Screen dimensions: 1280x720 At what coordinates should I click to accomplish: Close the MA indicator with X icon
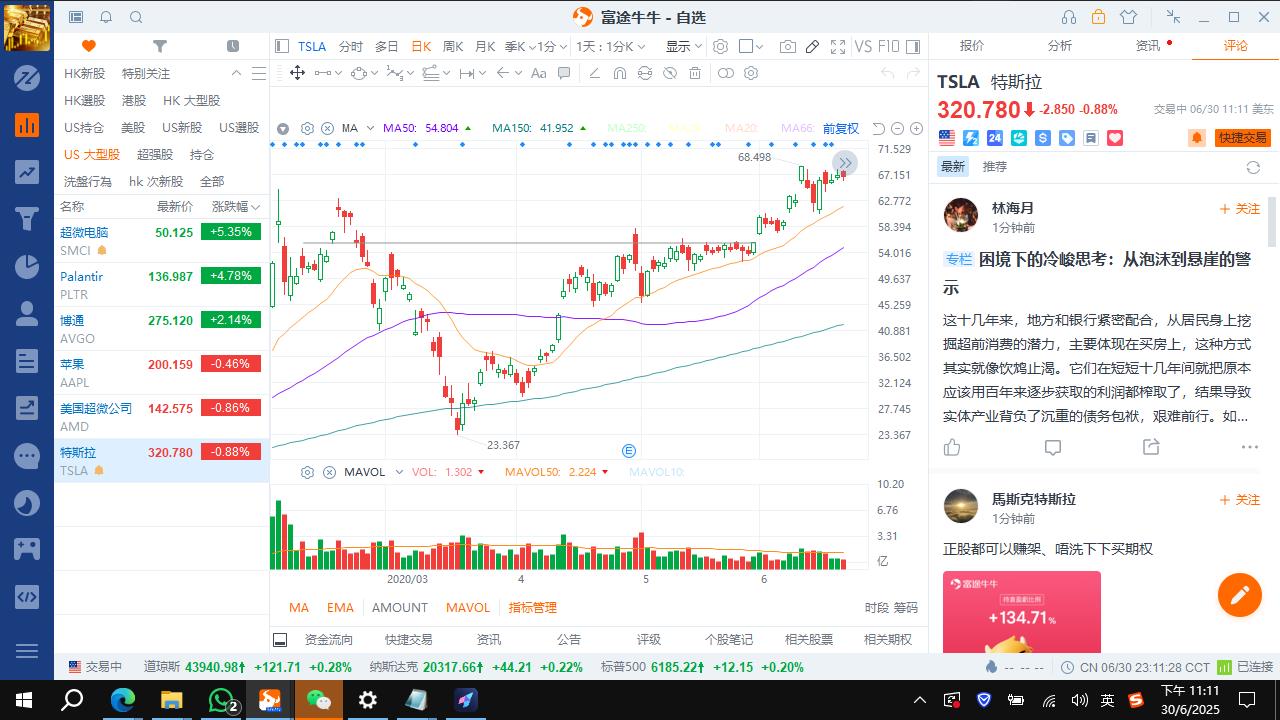(327, 128)
